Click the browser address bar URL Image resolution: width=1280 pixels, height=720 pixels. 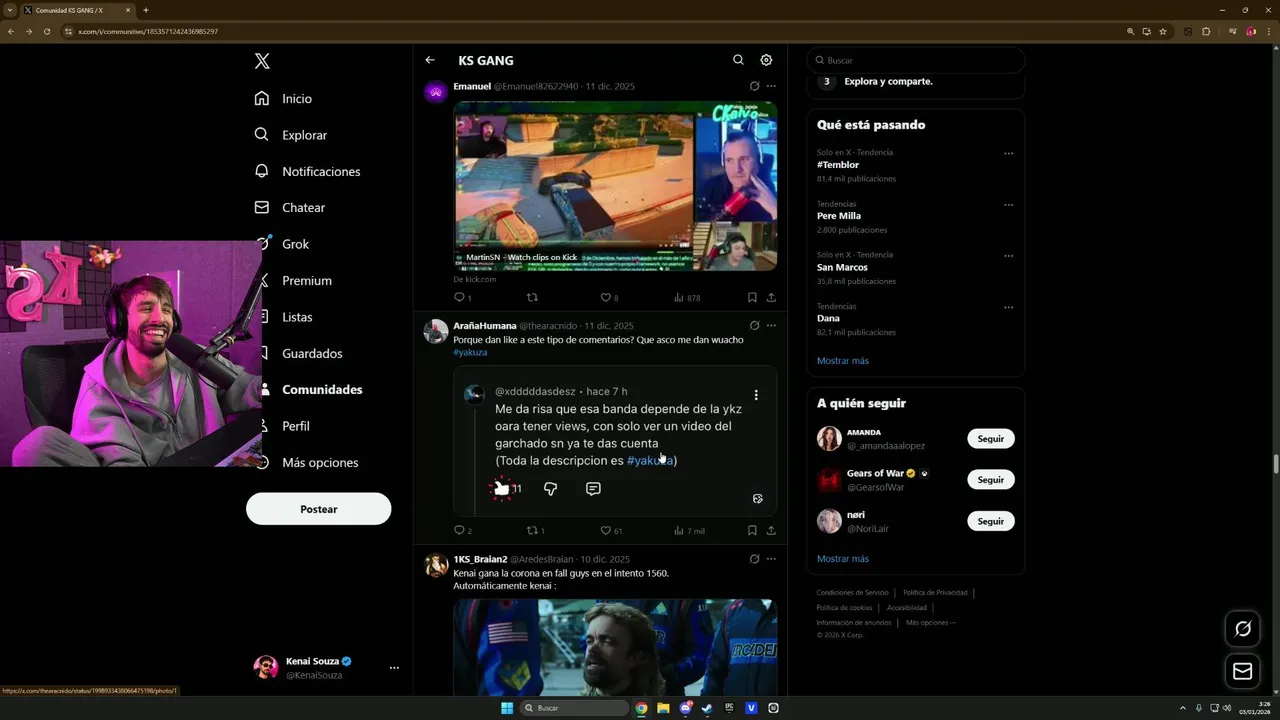click(x=148, y=32)
